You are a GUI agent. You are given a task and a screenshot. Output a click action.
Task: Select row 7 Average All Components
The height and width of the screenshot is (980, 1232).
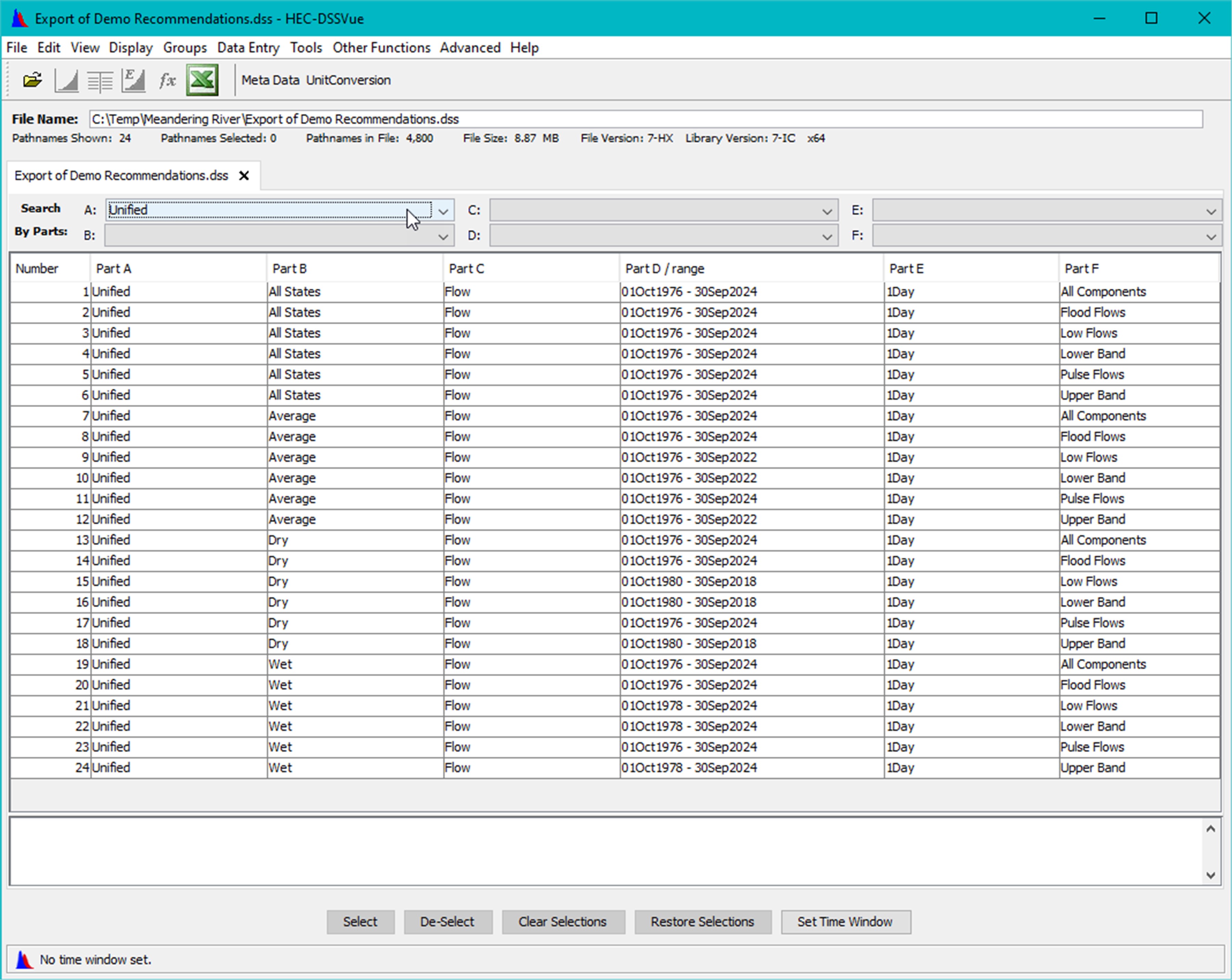pyautogui.click(x=615, y=416)
